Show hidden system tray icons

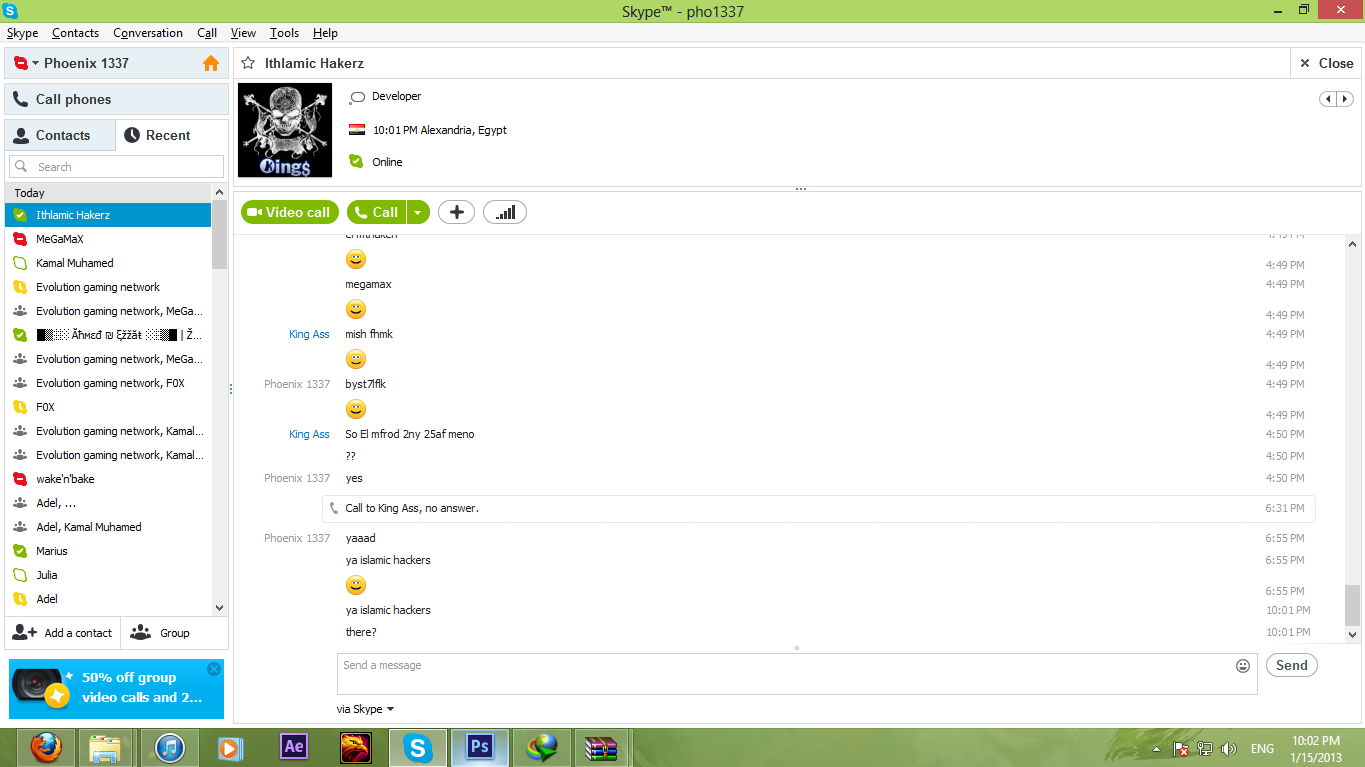[1157, 749]
